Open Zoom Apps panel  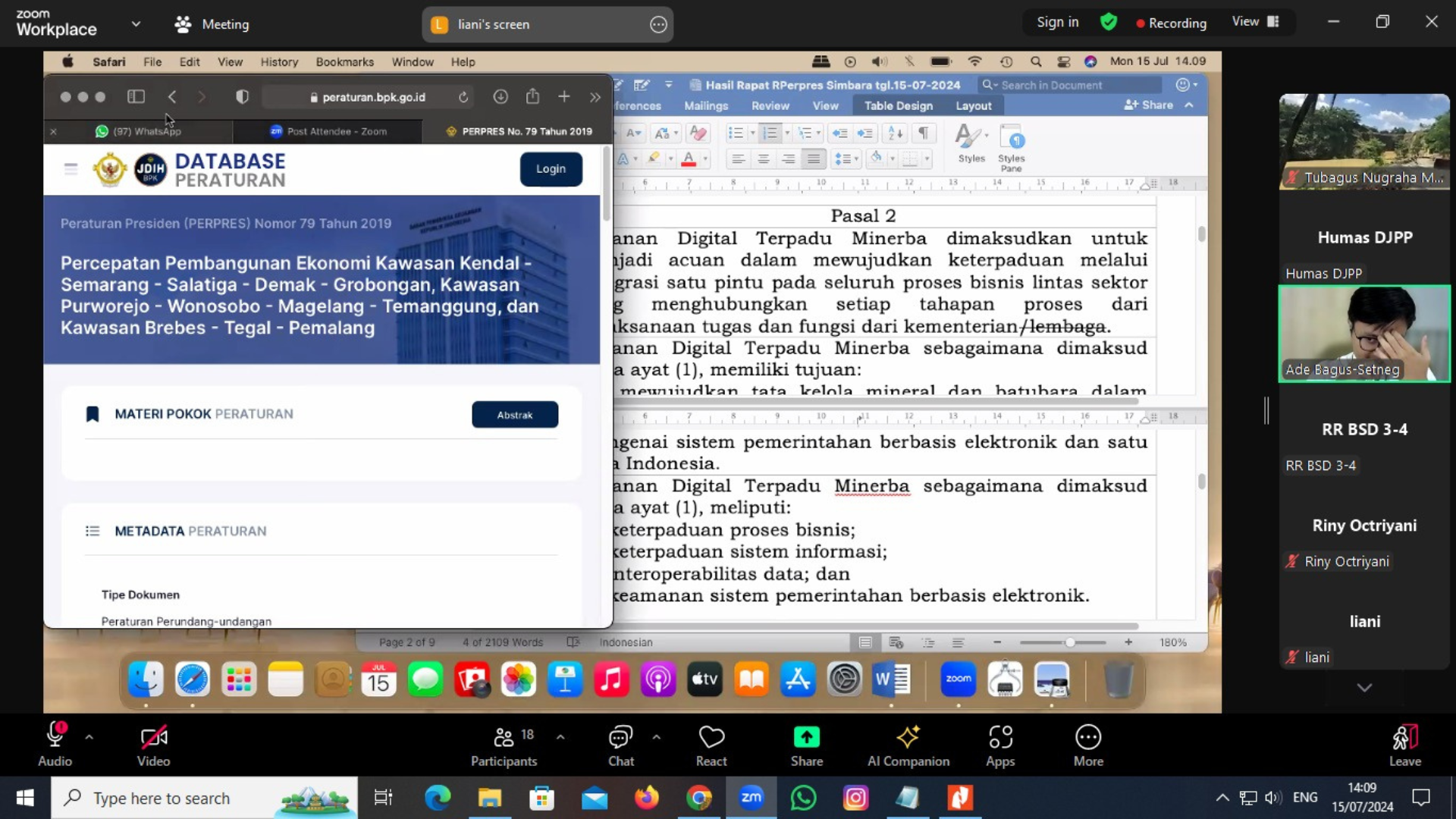click(x=1000, y=744)
